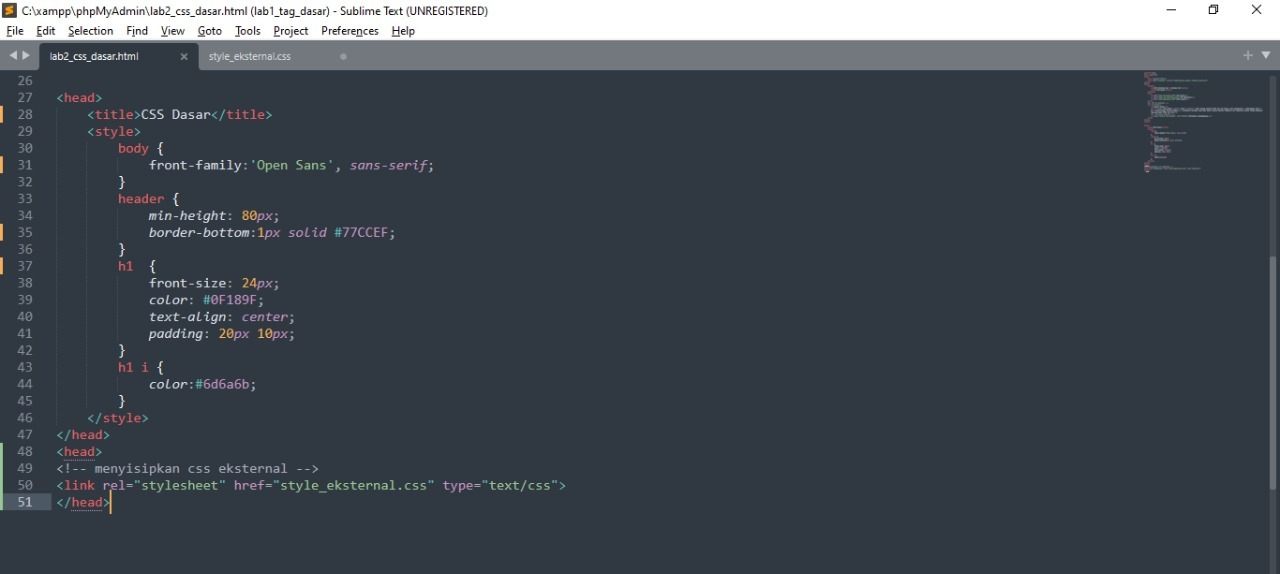This screenshot has width=1280, height=574.
Task: Click the opening <head> tag on line 27
Action: [79, 98]
